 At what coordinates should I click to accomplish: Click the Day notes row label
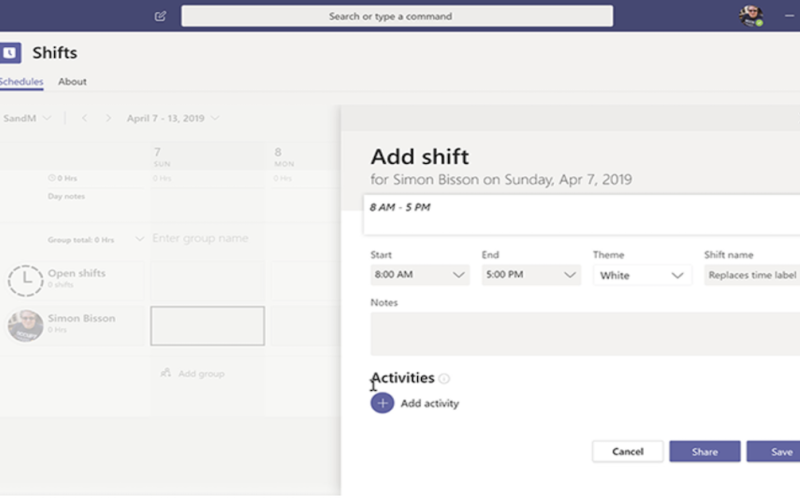pyautogui.click(x=66, y=196)
